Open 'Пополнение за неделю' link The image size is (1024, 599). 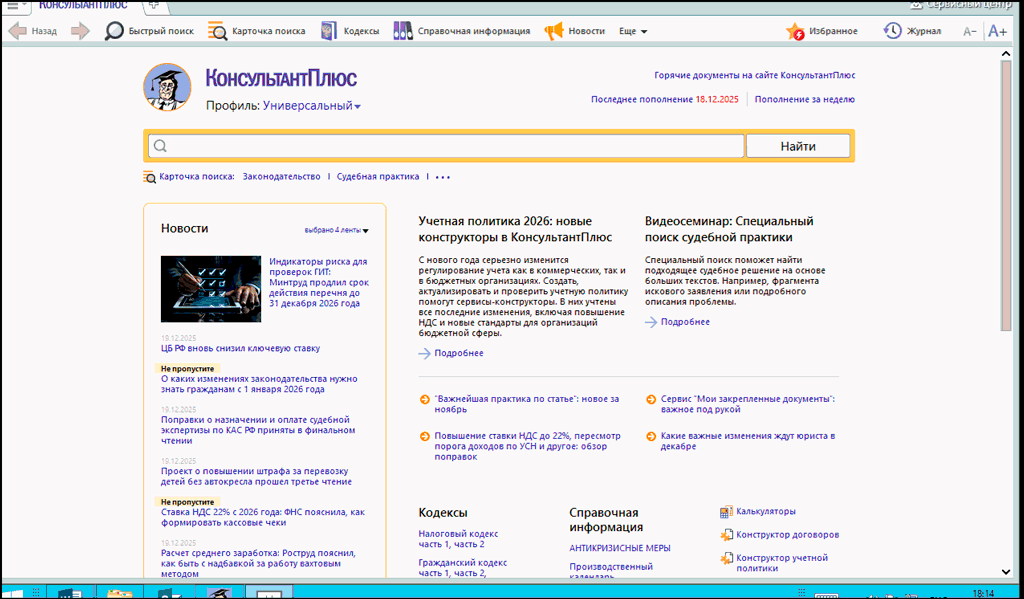coord(804,99)
